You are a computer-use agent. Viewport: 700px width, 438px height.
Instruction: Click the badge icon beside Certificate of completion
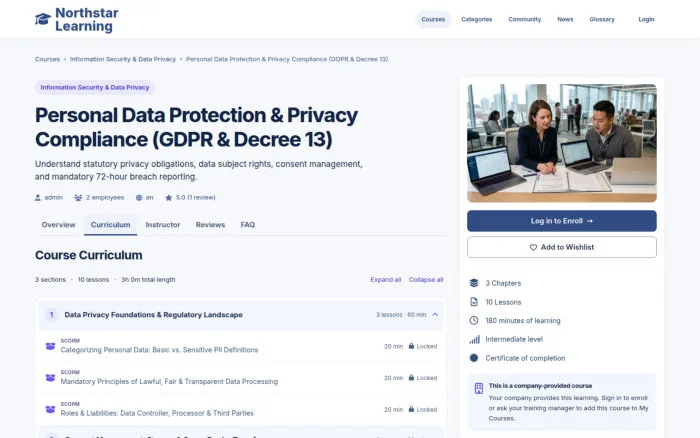[x=474, y=358]
